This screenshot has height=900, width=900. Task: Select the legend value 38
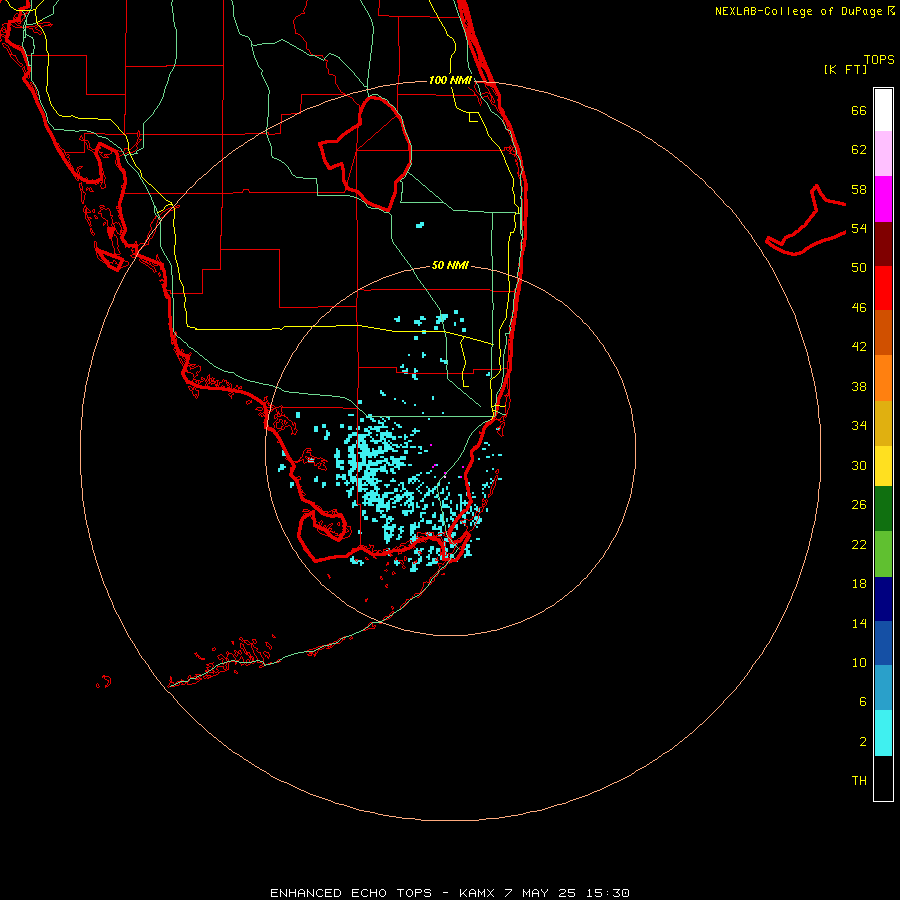[859, 386]
